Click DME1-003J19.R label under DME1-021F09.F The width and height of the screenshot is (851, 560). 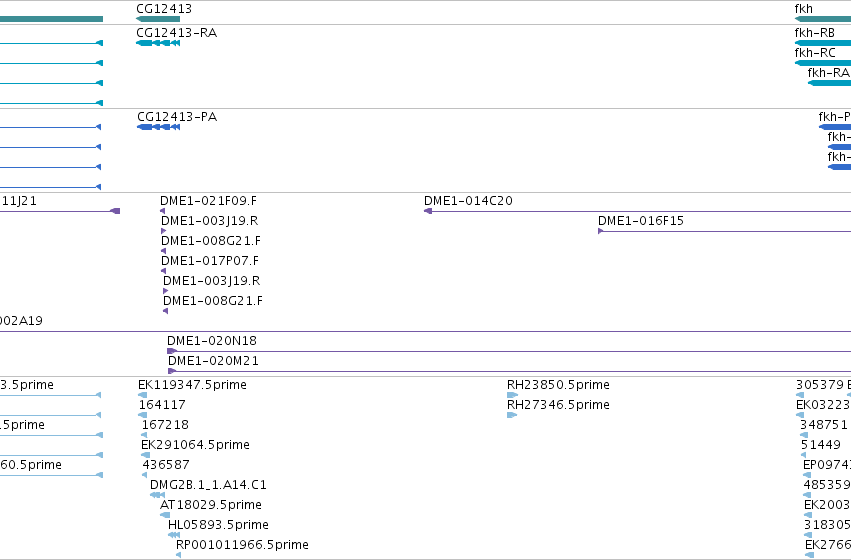pyautogui.click(x=209, y=221)
